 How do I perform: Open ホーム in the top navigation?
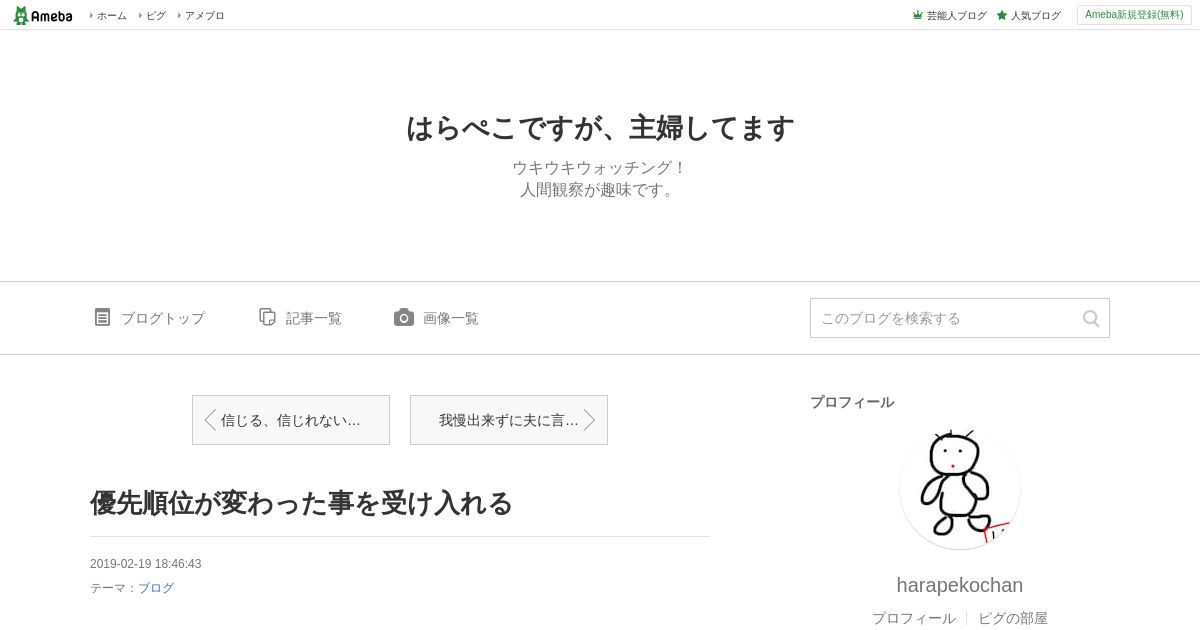[x=111, y=15]
